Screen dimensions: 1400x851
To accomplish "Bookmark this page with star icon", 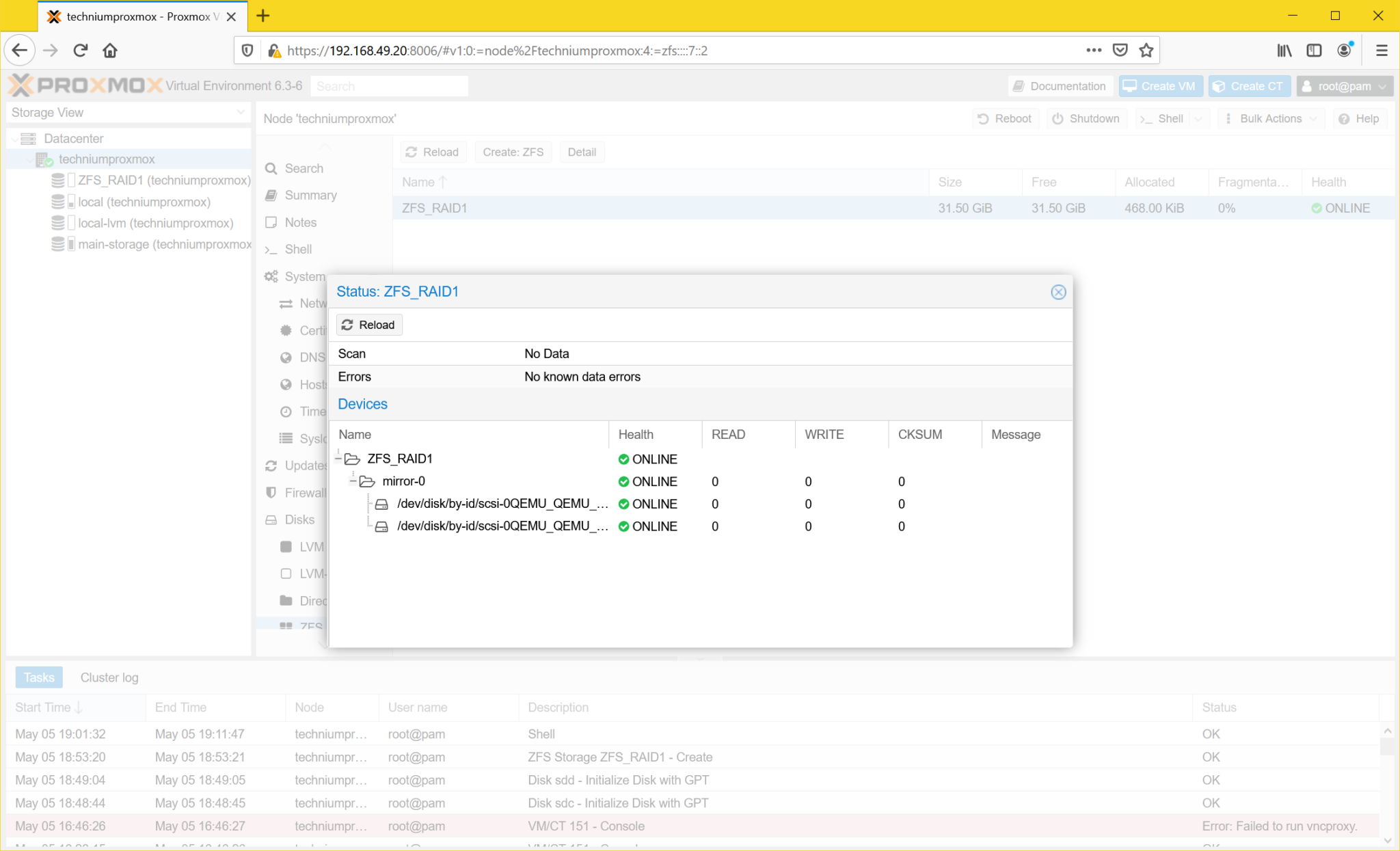I will [1146, 51].
